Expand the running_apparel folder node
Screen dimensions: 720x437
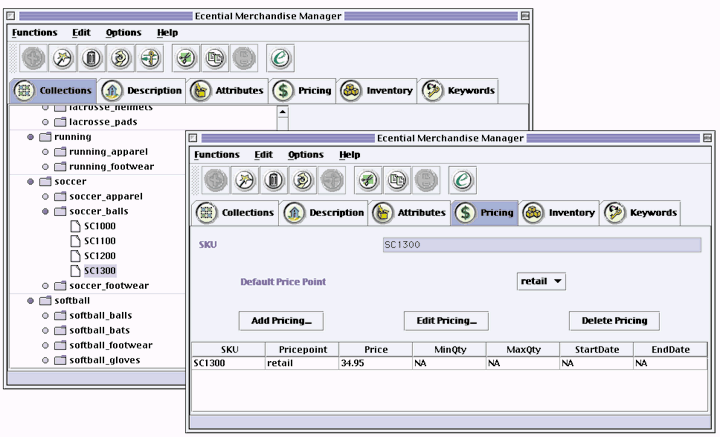point(45,152)
